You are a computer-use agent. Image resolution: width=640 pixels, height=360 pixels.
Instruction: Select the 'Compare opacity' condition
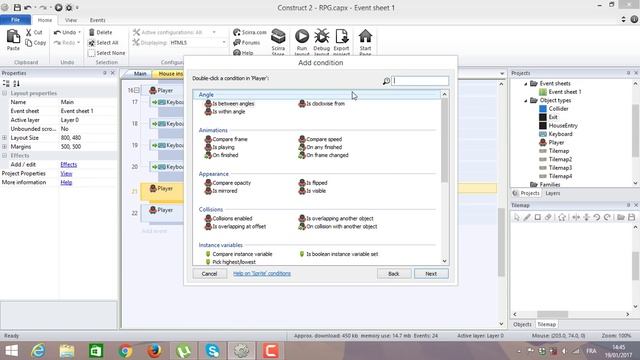(231, 183)
